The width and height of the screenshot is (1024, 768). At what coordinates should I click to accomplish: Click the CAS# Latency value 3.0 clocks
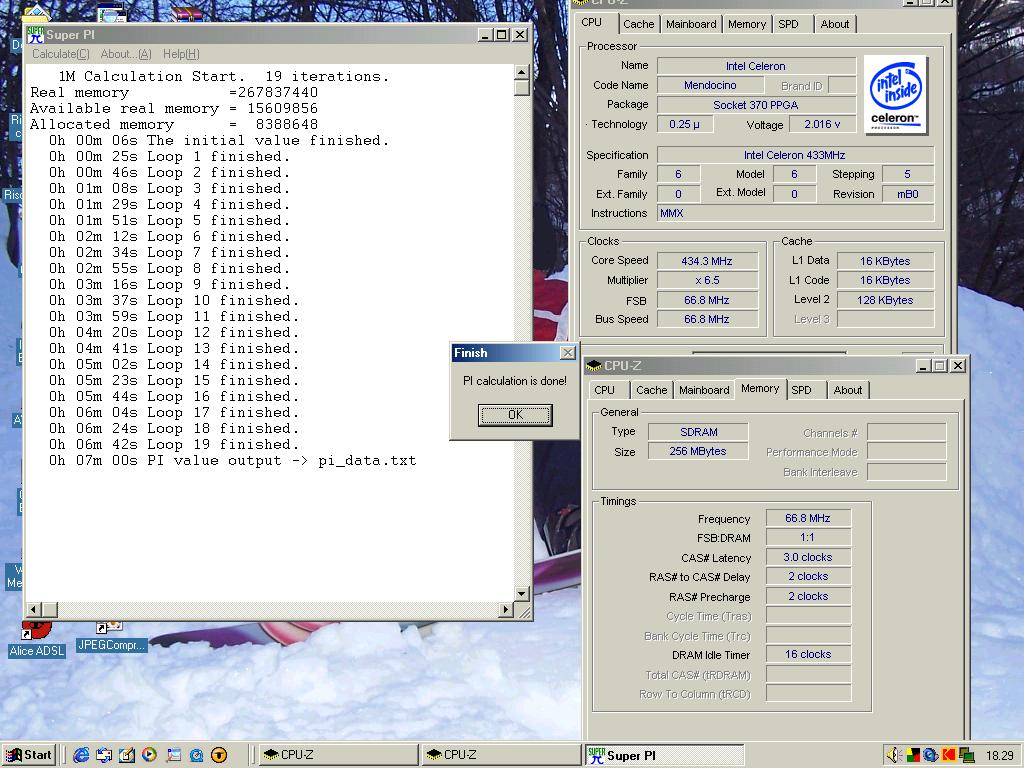(808, 557)
